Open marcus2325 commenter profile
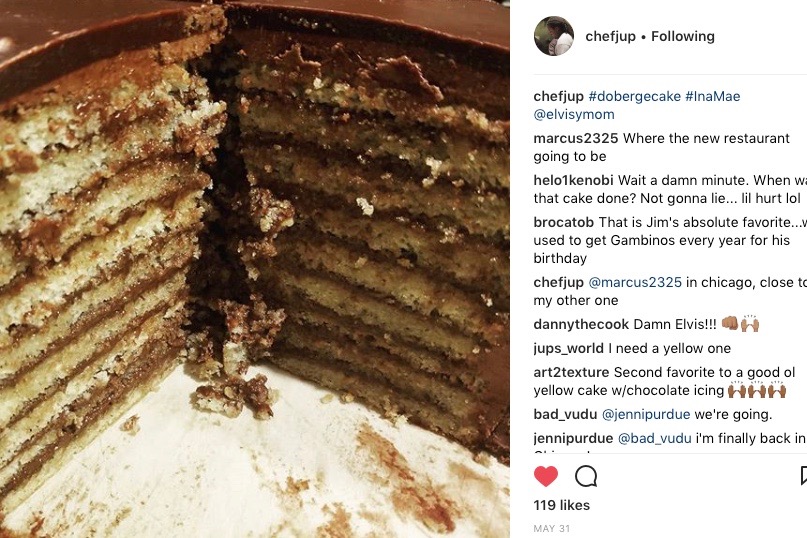This screenshot has width=807, height=538. pyautogui.click(x=575, y=138)
